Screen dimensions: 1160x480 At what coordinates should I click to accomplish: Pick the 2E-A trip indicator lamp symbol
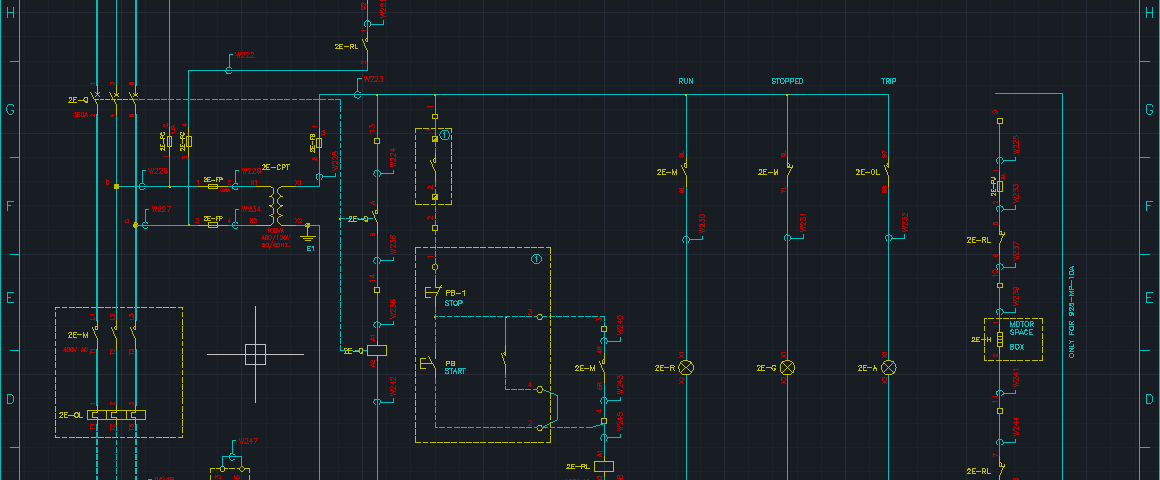[x=888, y=368]
